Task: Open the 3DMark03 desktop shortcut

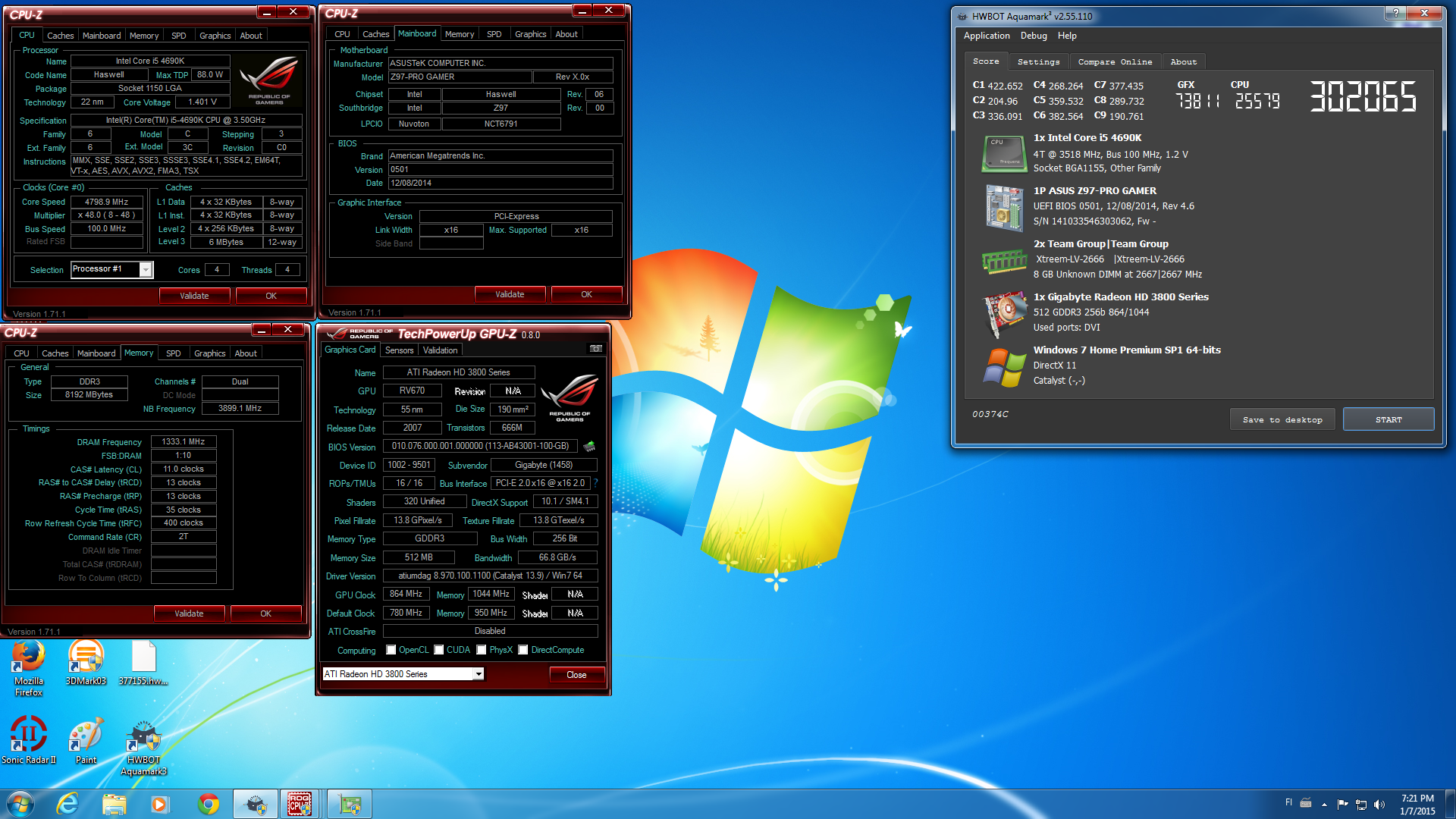Action: 86,664
